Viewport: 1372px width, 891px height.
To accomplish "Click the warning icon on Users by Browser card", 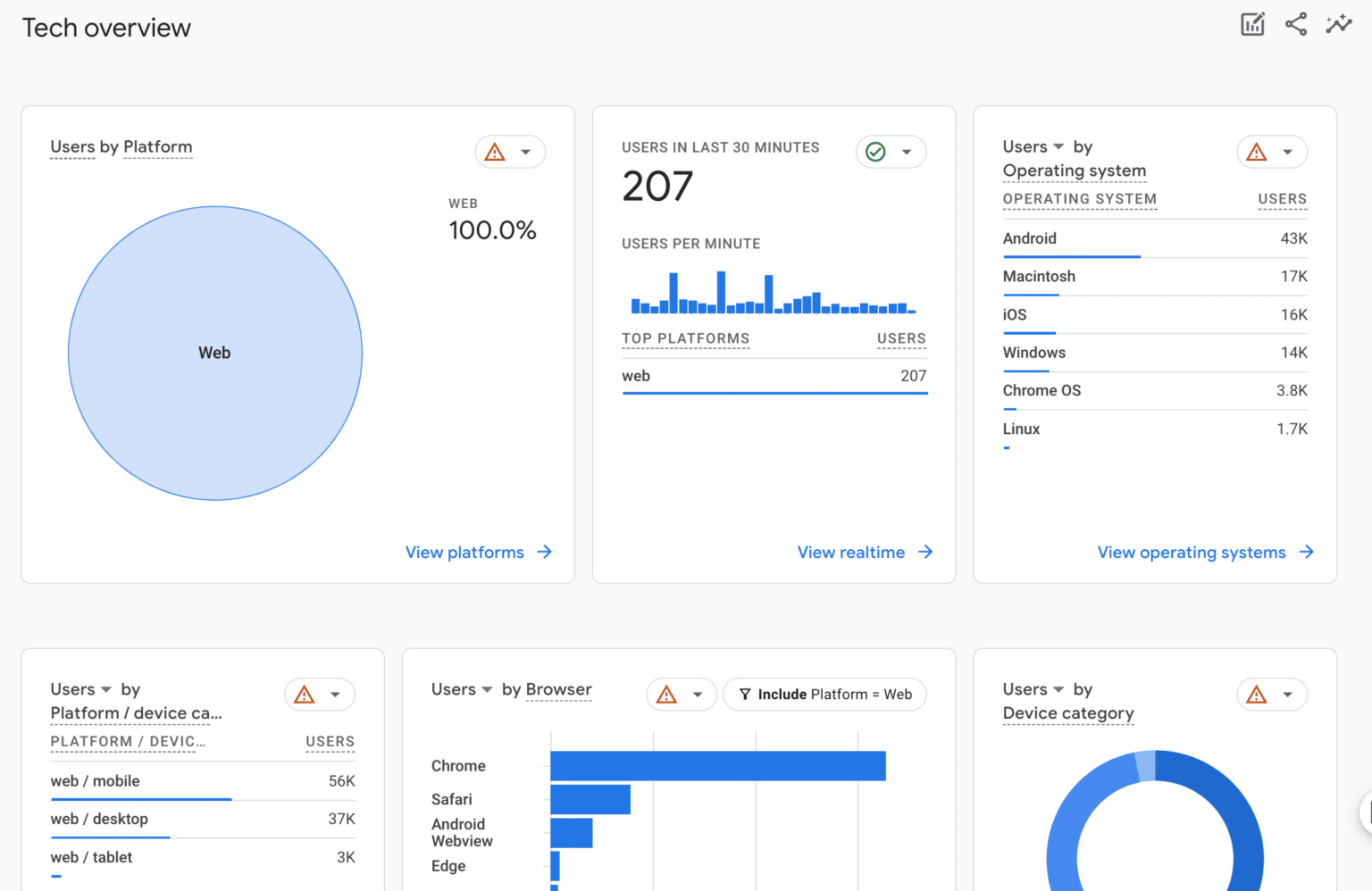I will (x=665, y=694).
